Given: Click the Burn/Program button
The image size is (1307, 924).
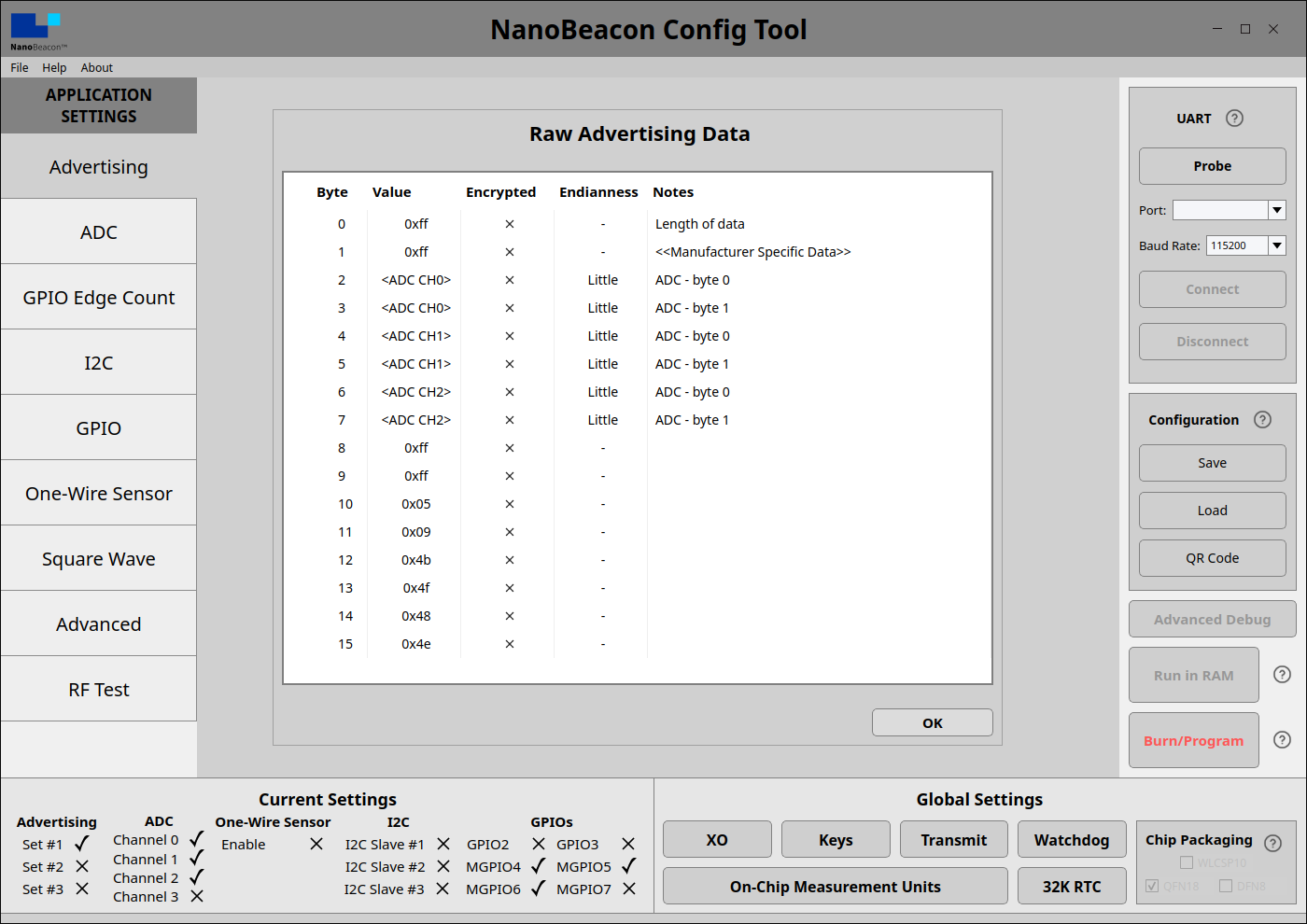Looking at the screenshot, I should pyautogui.click(x=1194, y=740).
